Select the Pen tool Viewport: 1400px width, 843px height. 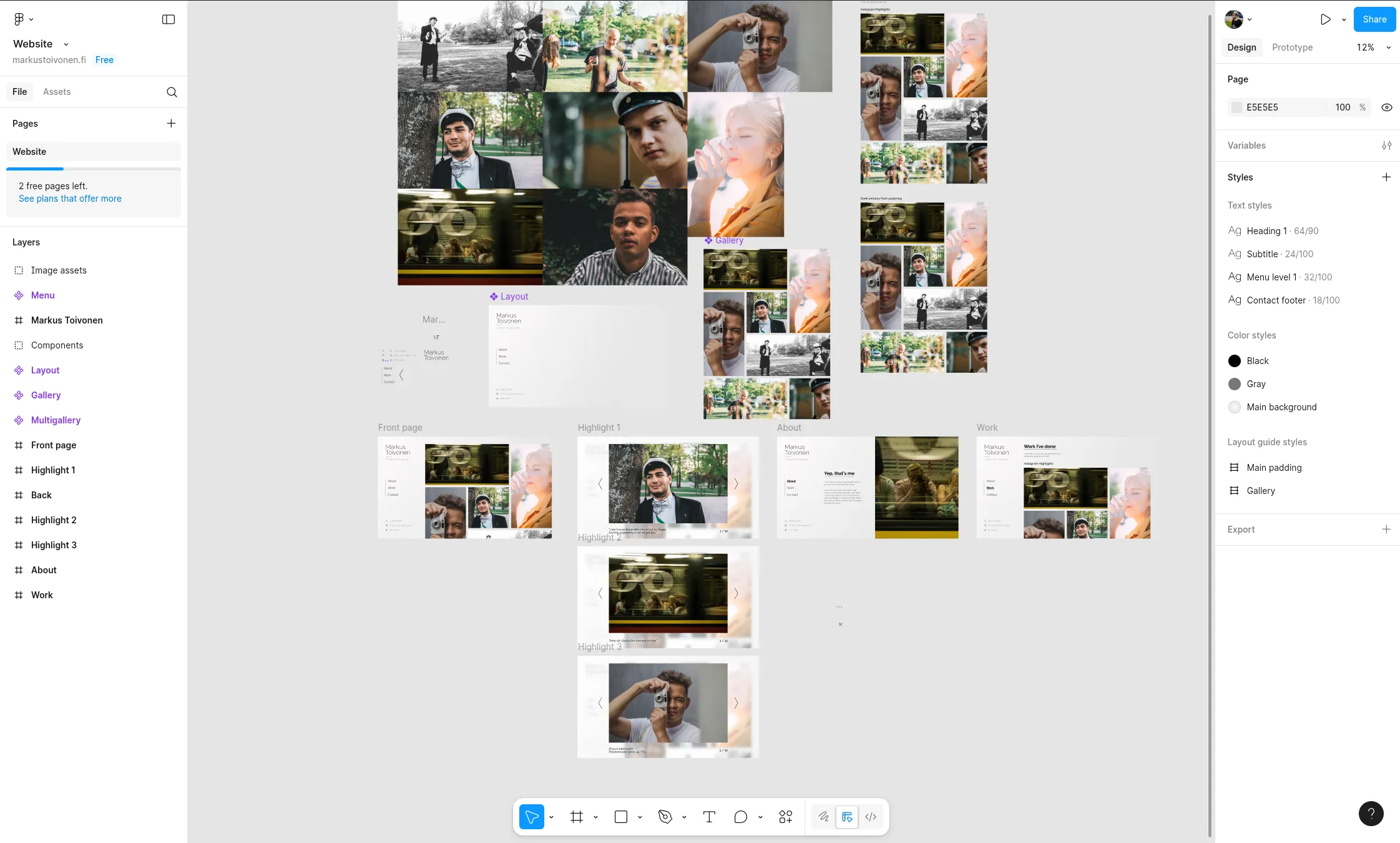665,817
